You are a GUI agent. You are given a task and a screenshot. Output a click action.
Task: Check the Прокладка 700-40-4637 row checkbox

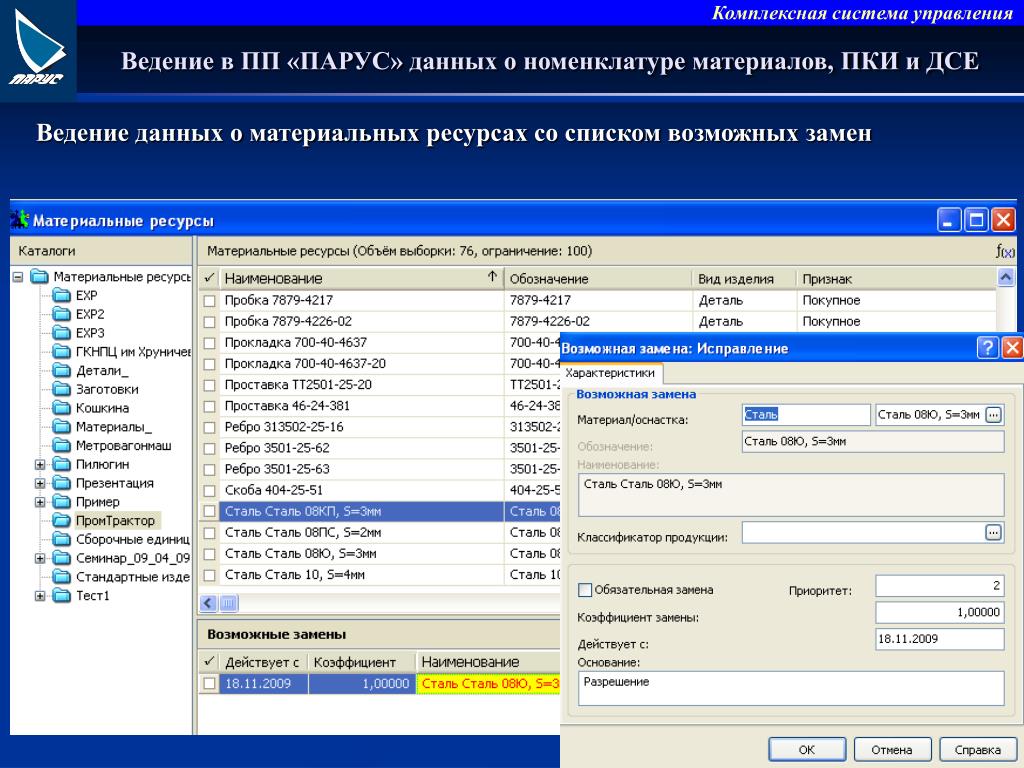[209, 343]
